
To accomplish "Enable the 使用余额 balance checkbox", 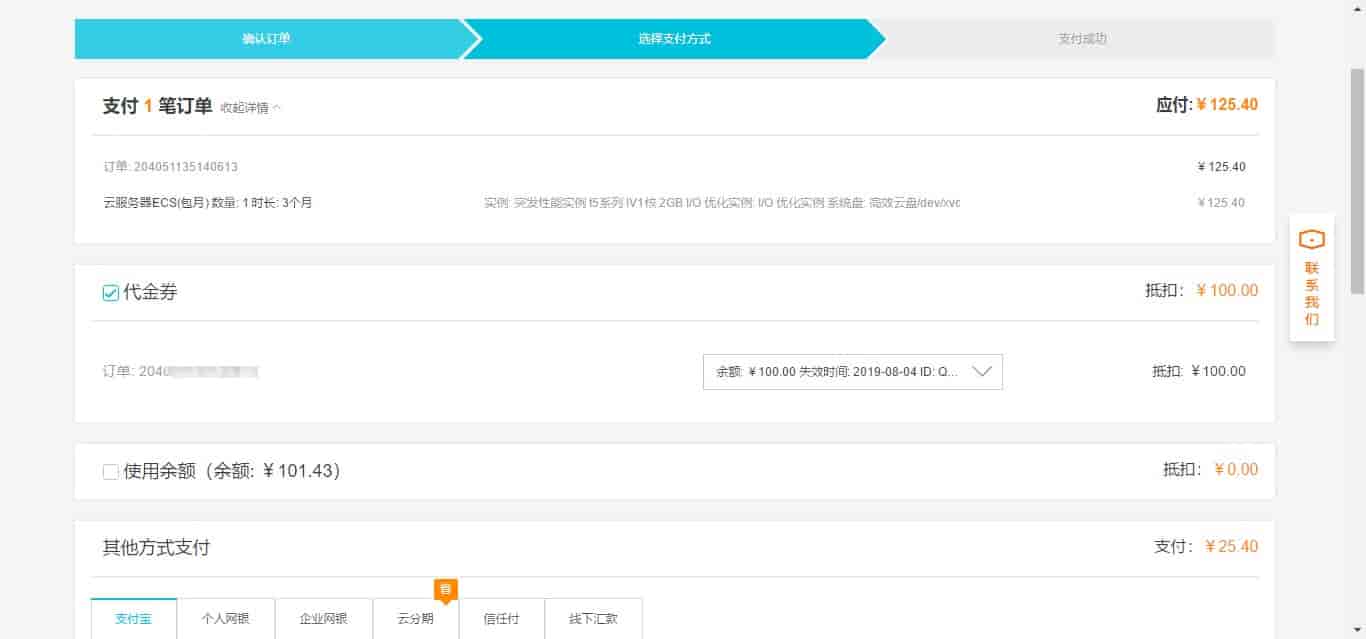I will [111, 471].
